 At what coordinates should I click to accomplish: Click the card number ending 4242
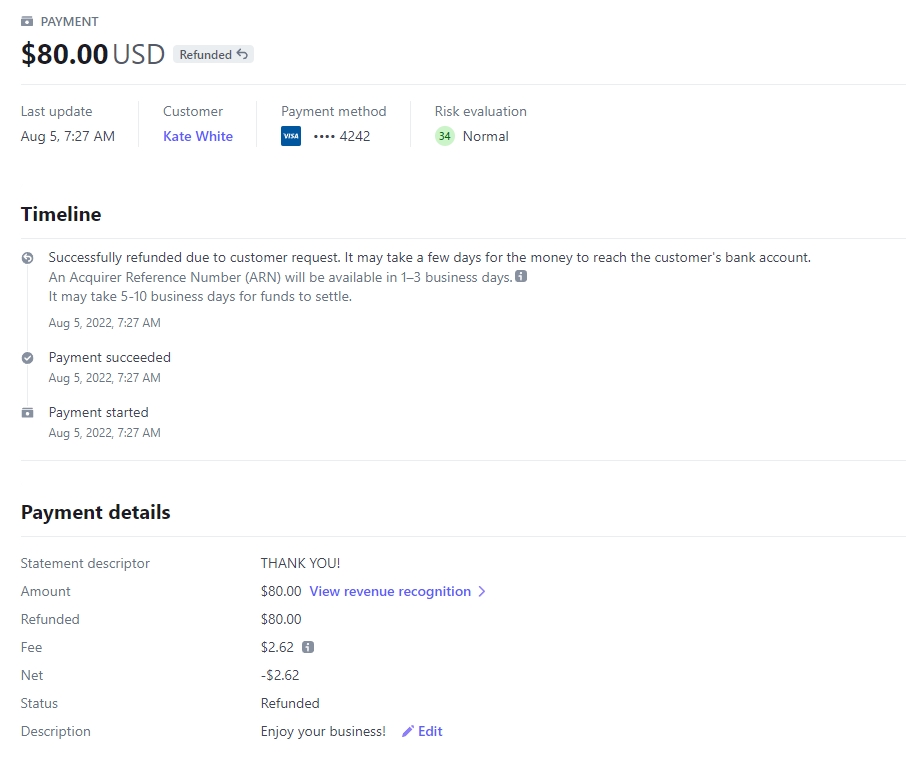[341, 136]
